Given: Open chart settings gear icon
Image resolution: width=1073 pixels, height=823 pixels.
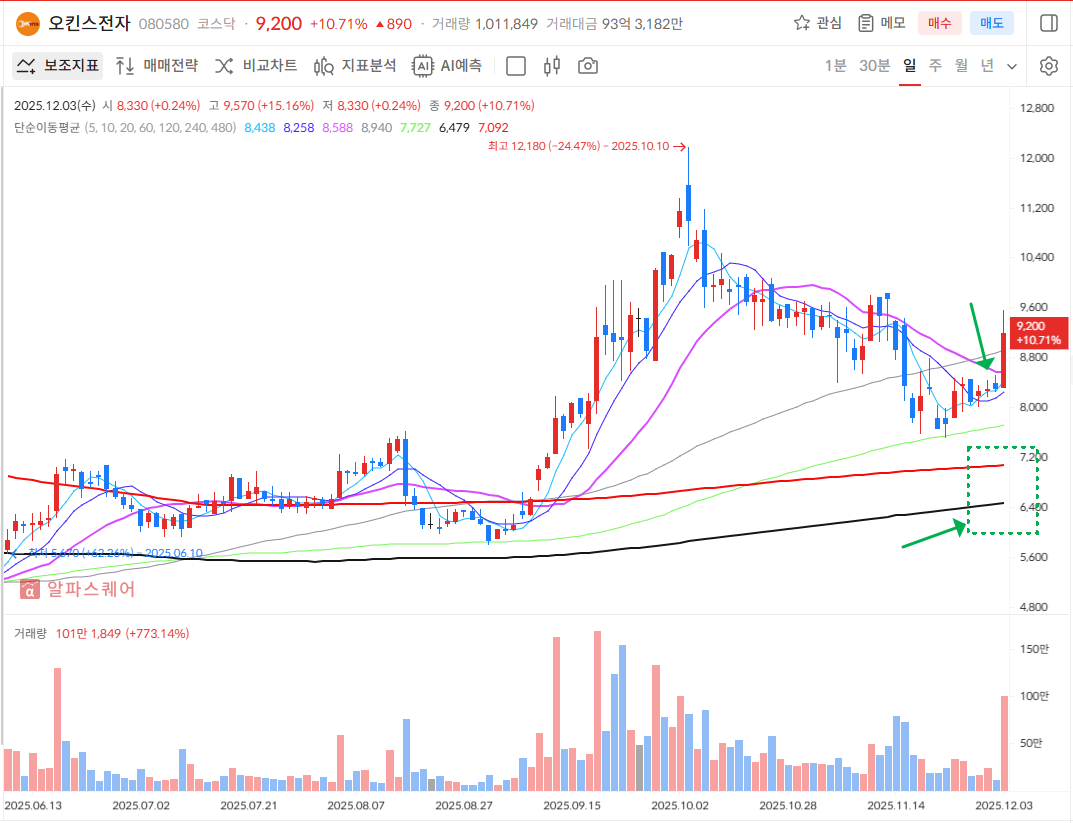Looking at the screenshot, I should click(1048, 66).
